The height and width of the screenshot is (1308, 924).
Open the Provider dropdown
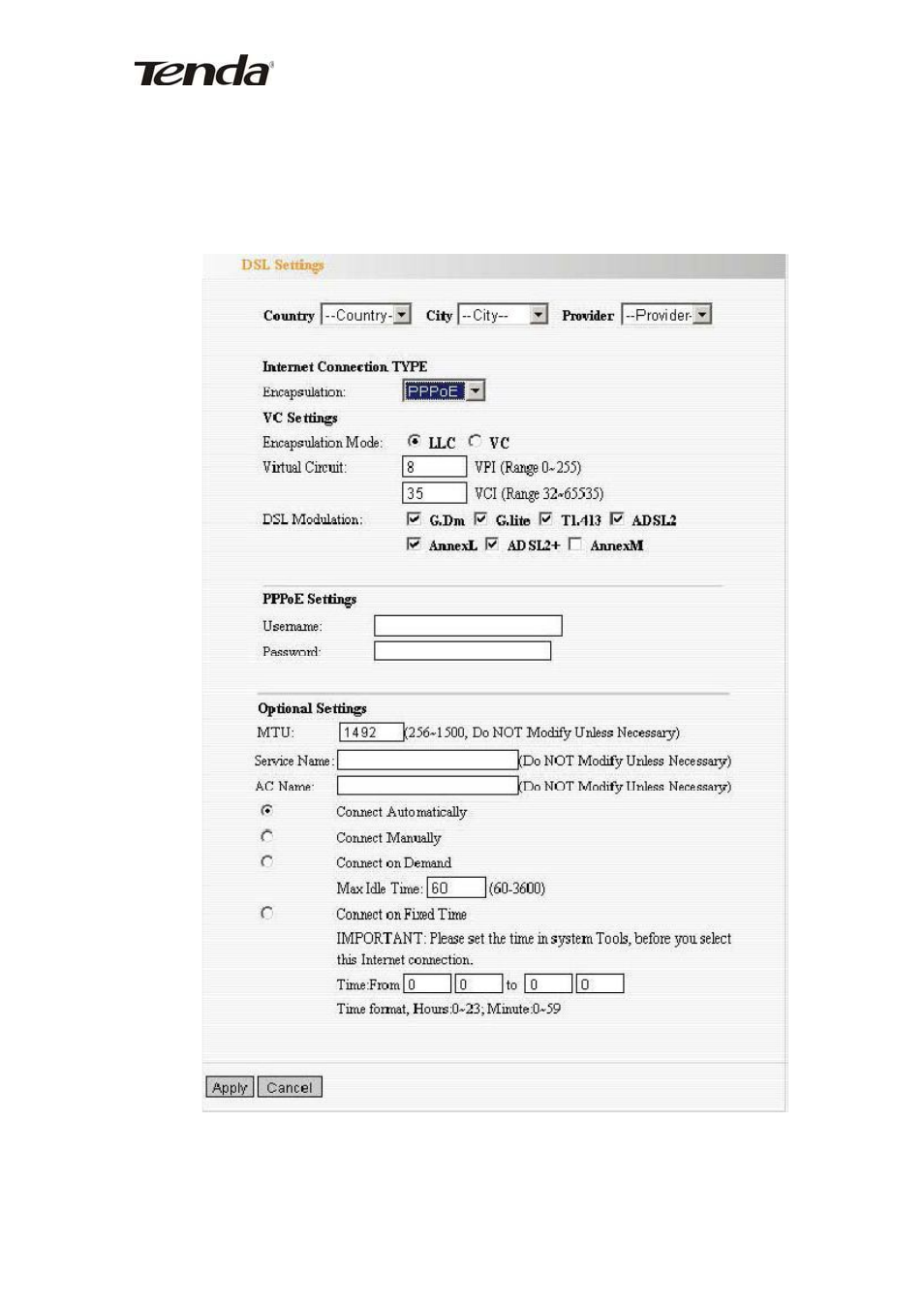tap(666, 315)
